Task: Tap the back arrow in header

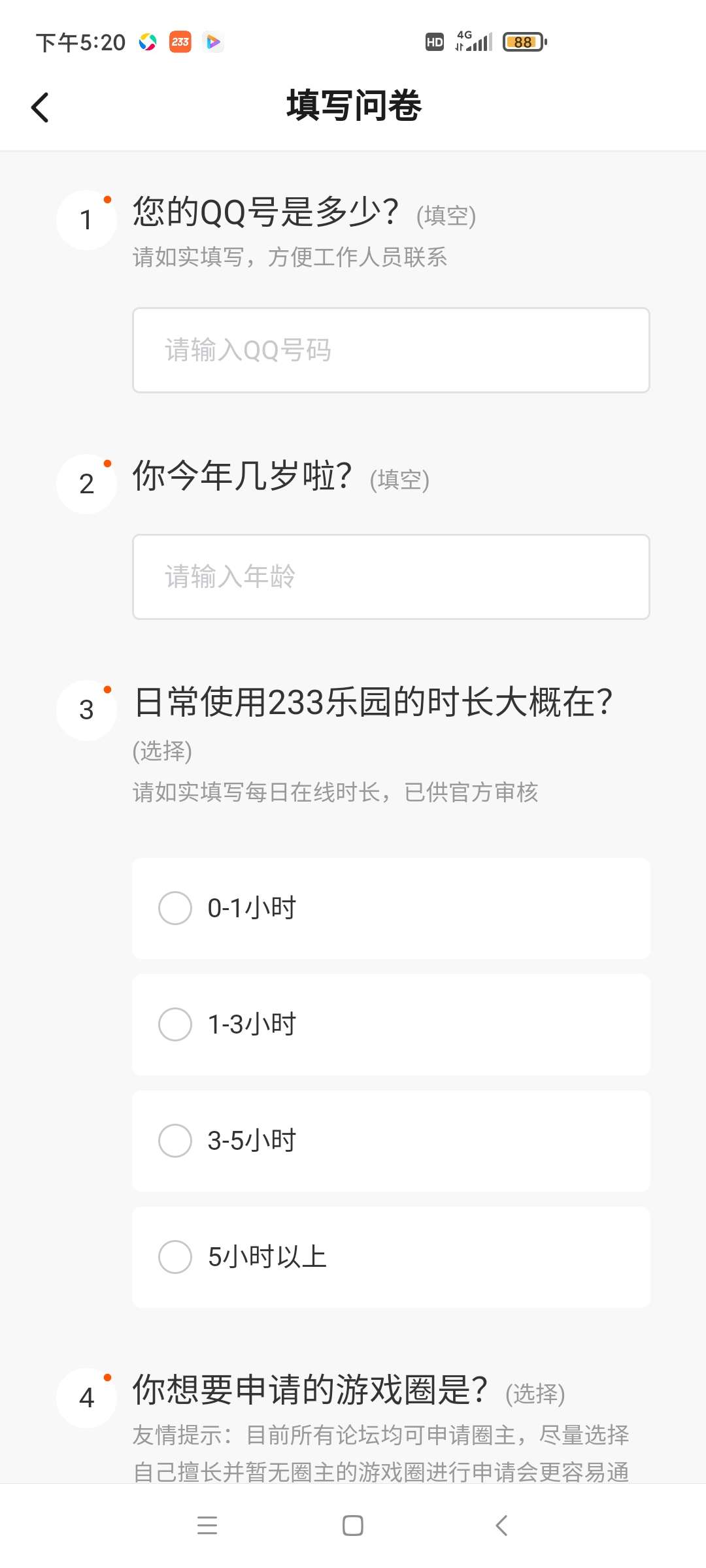Action: (41, 107)
